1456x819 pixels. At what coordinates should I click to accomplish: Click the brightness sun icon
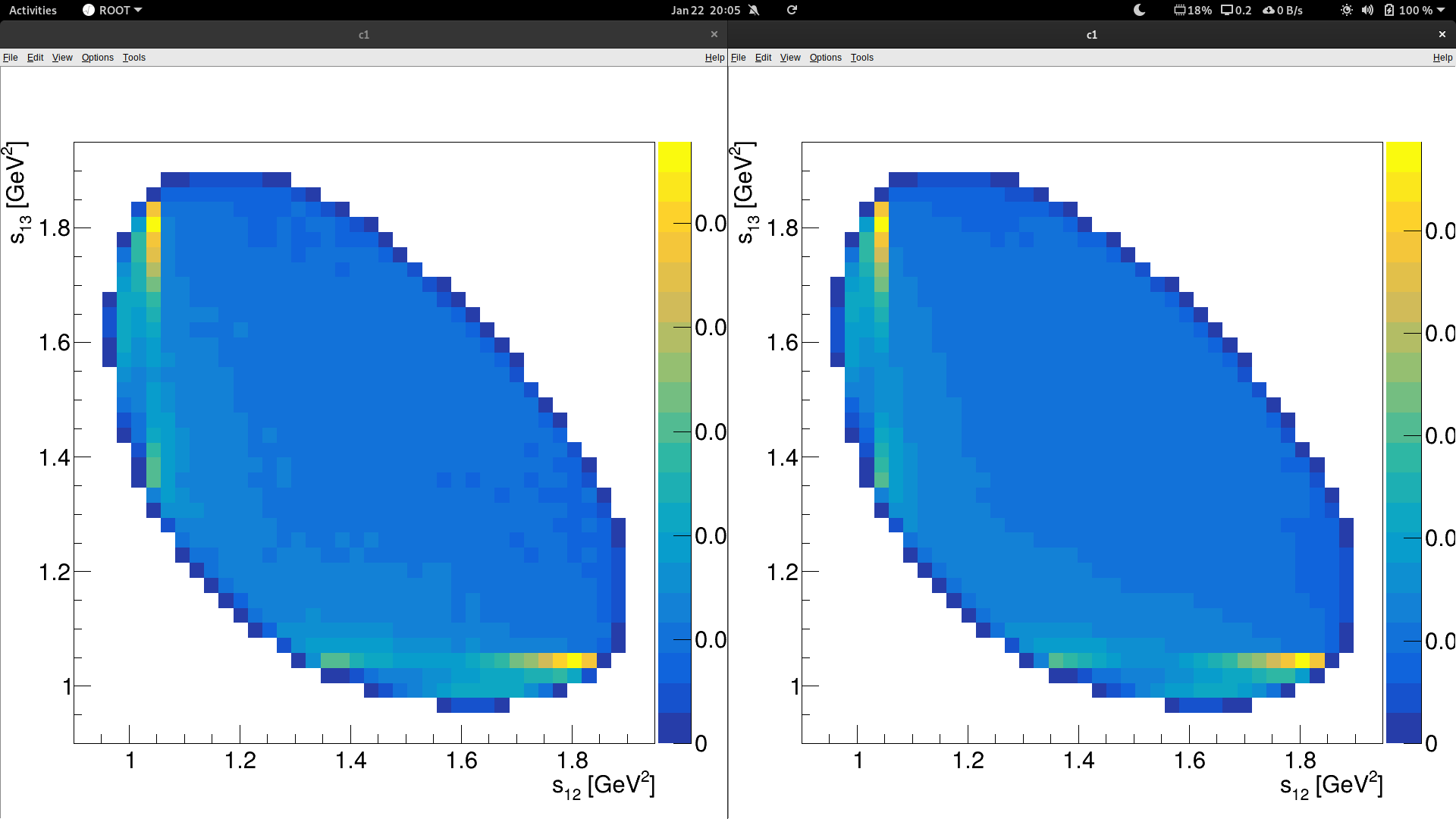coord(1346,10)
